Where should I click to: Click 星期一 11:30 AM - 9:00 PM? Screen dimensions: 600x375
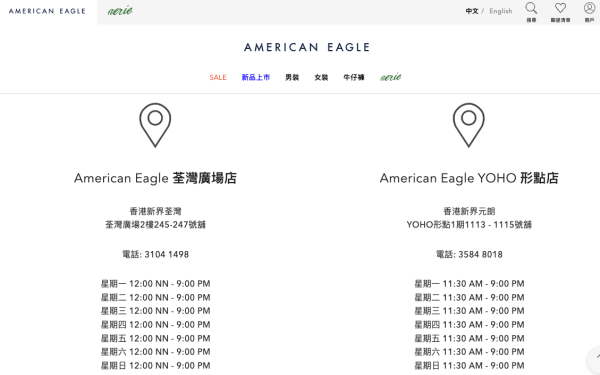(x=469, y=284)
